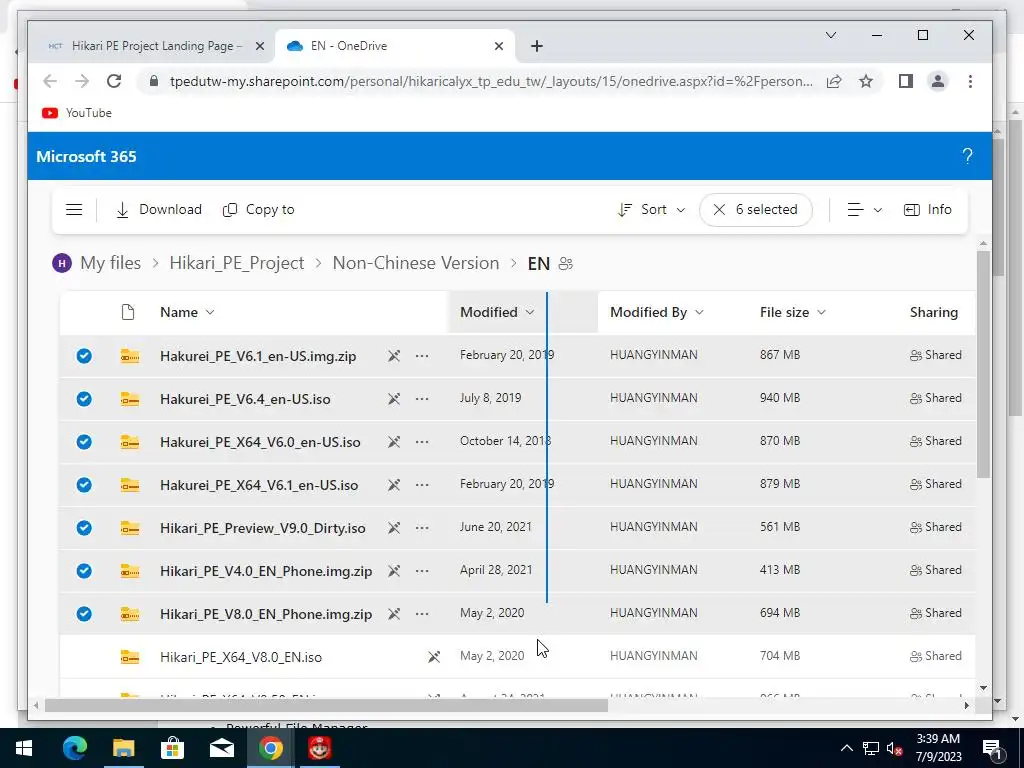1024x768 pixels.
Task: Uncheck Hikari_PE_V4.0_EN_Phone.img.zip selection circle
Action: pos(84,571)
